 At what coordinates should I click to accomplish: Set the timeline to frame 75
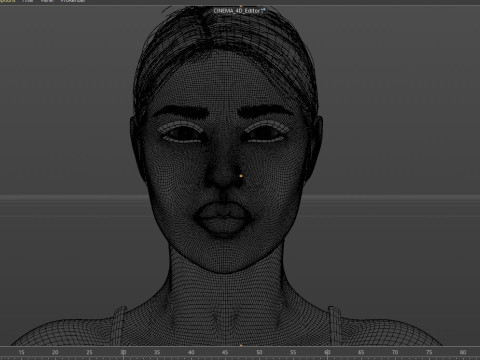[x=429, y=352]
